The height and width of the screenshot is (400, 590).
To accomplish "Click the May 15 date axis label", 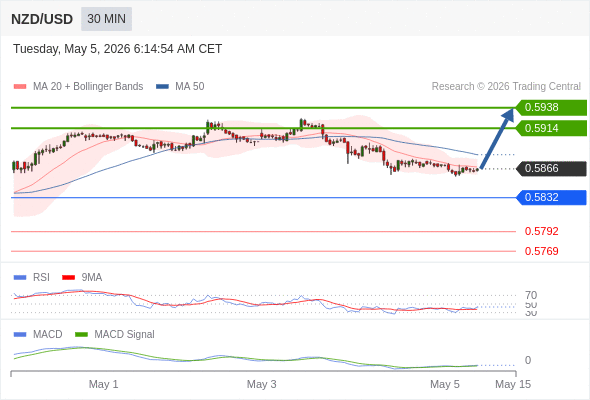I will coord(513,384).
